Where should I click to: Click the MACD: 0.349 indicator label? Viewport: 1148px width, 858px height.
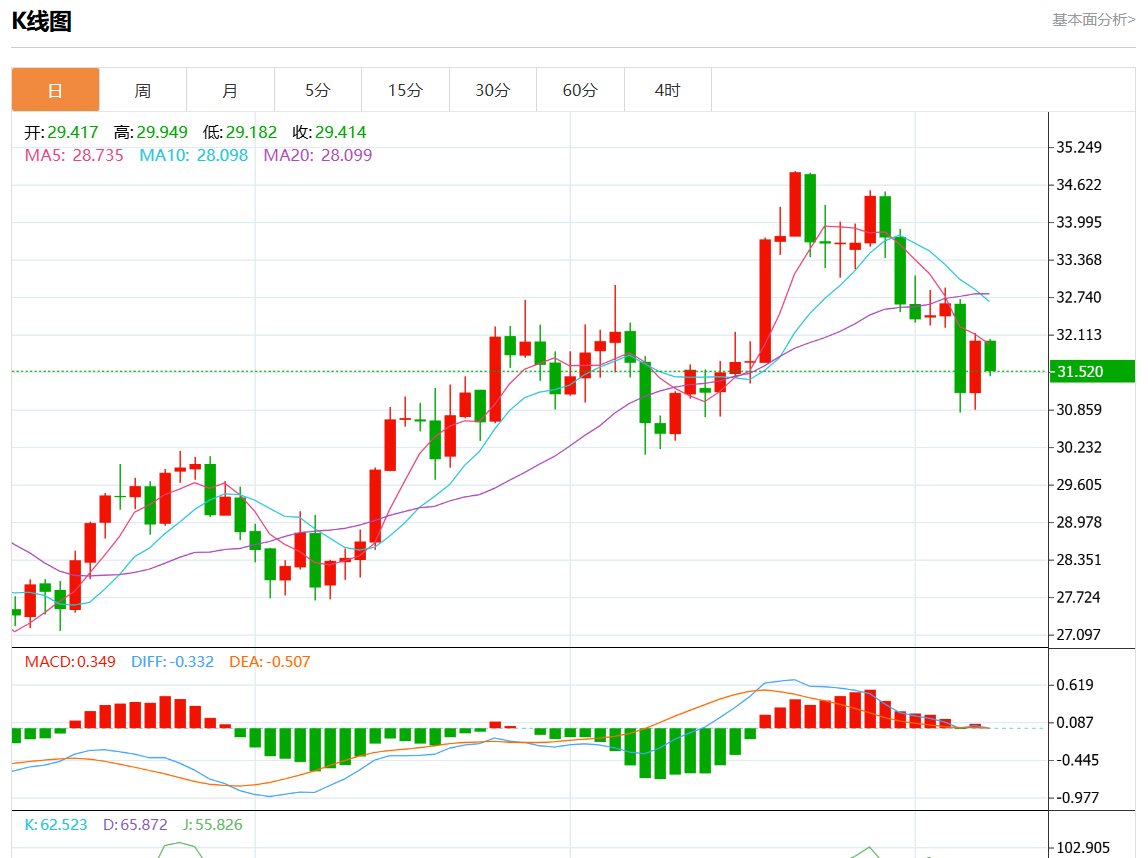70,662
